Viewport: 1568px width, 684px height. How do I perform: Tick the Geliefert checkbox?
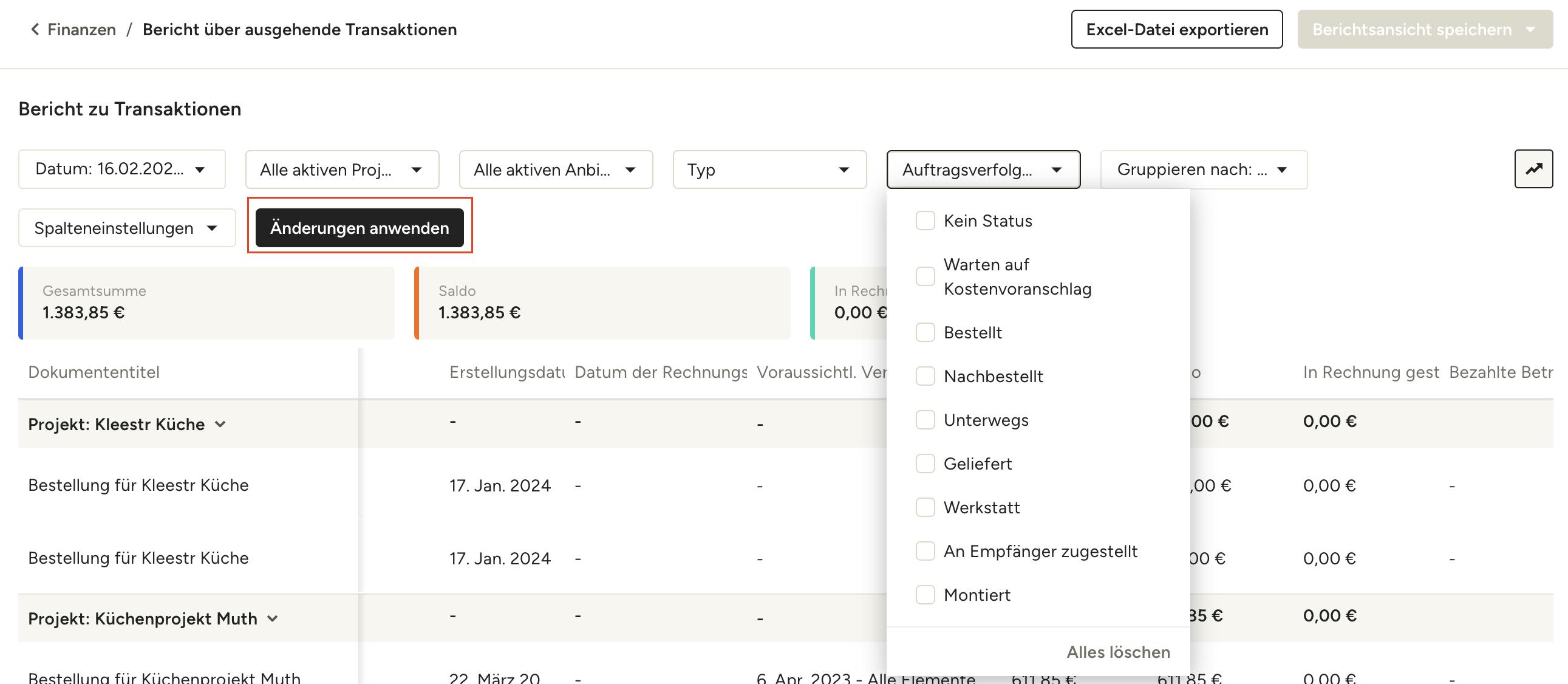point(925,463)
